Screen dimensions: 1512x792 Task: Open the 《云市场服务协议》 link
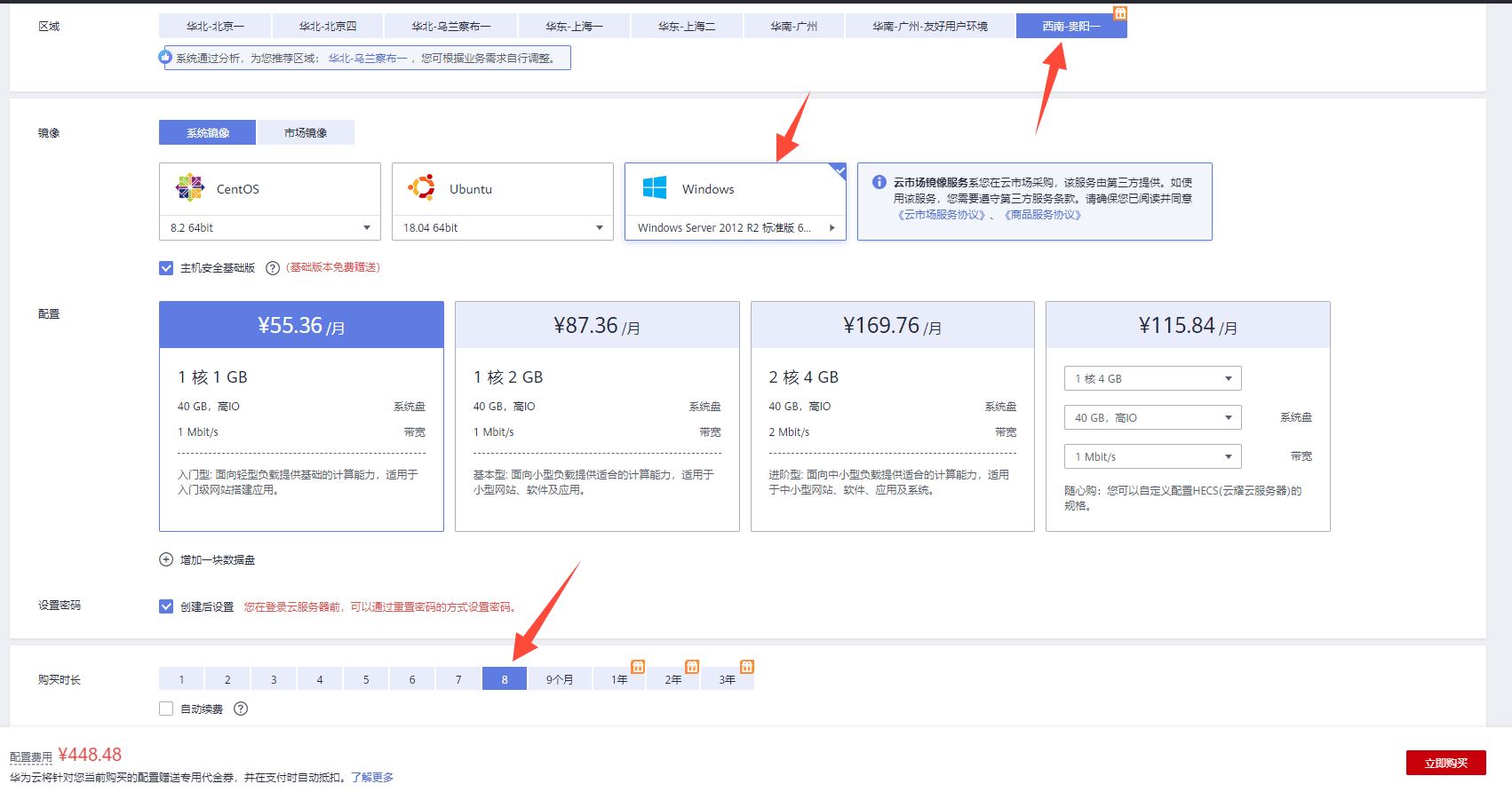click(942, 214)
